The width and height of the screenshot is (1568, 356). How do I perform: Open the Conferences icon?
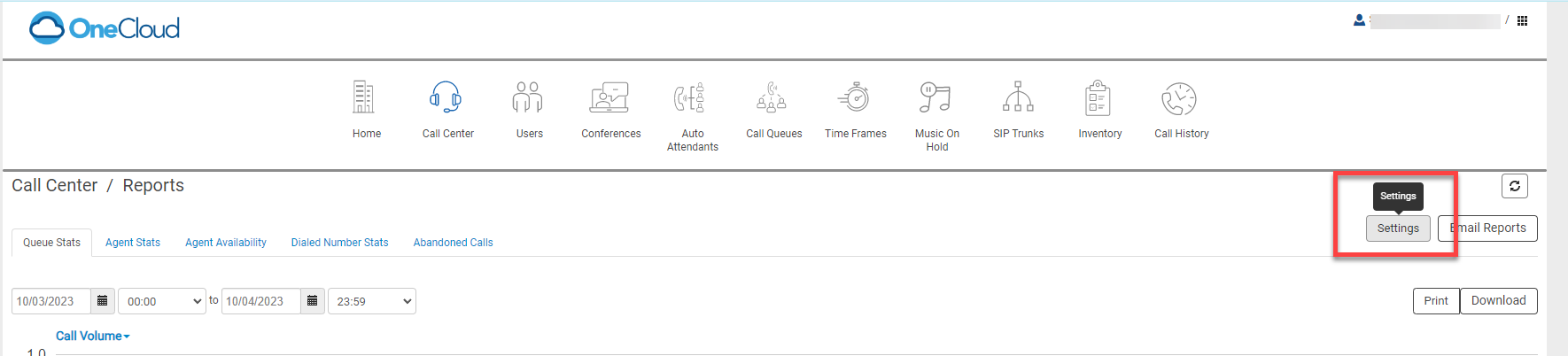(x=609, y=97)
